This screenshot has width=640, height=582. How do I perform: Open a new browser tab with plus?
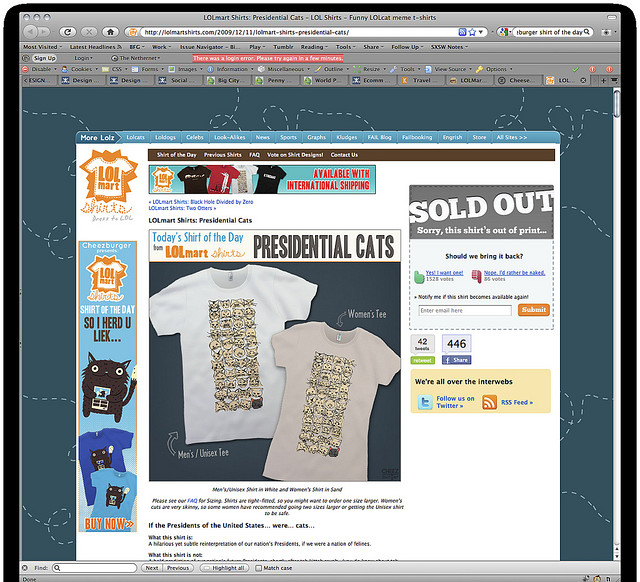tap(603, 80)
